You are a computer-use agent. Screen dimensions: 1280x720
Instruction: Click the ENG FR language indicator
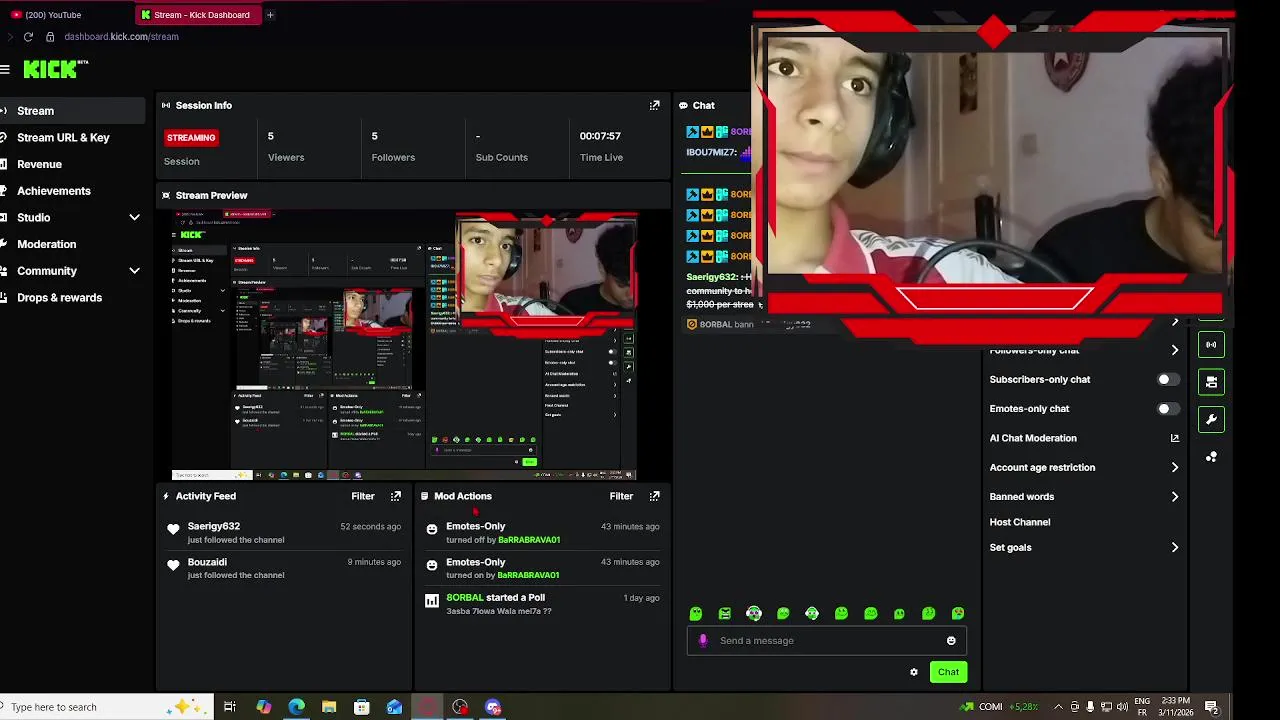coord(1144,707)
